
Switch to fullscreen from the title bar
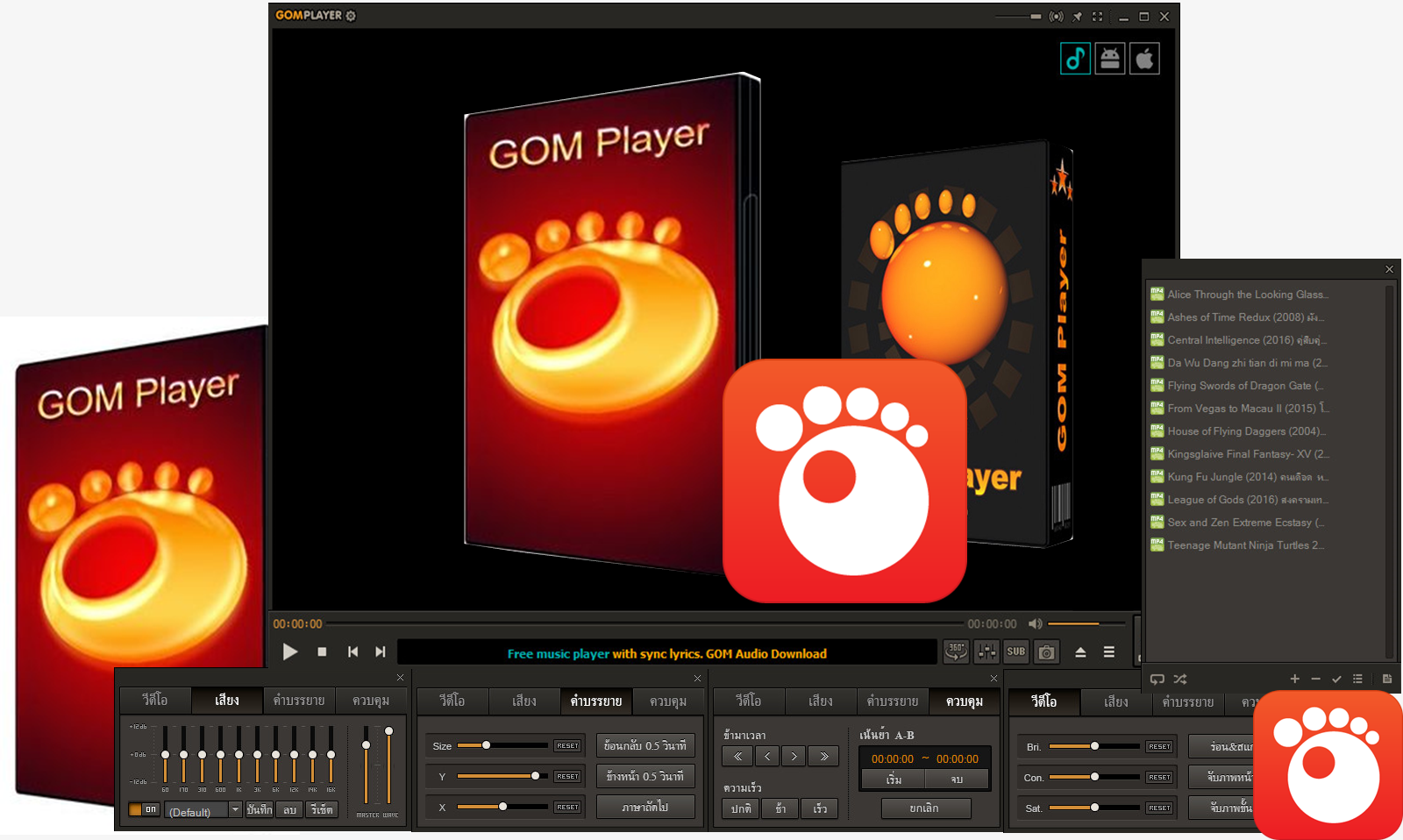[1097, 17]
